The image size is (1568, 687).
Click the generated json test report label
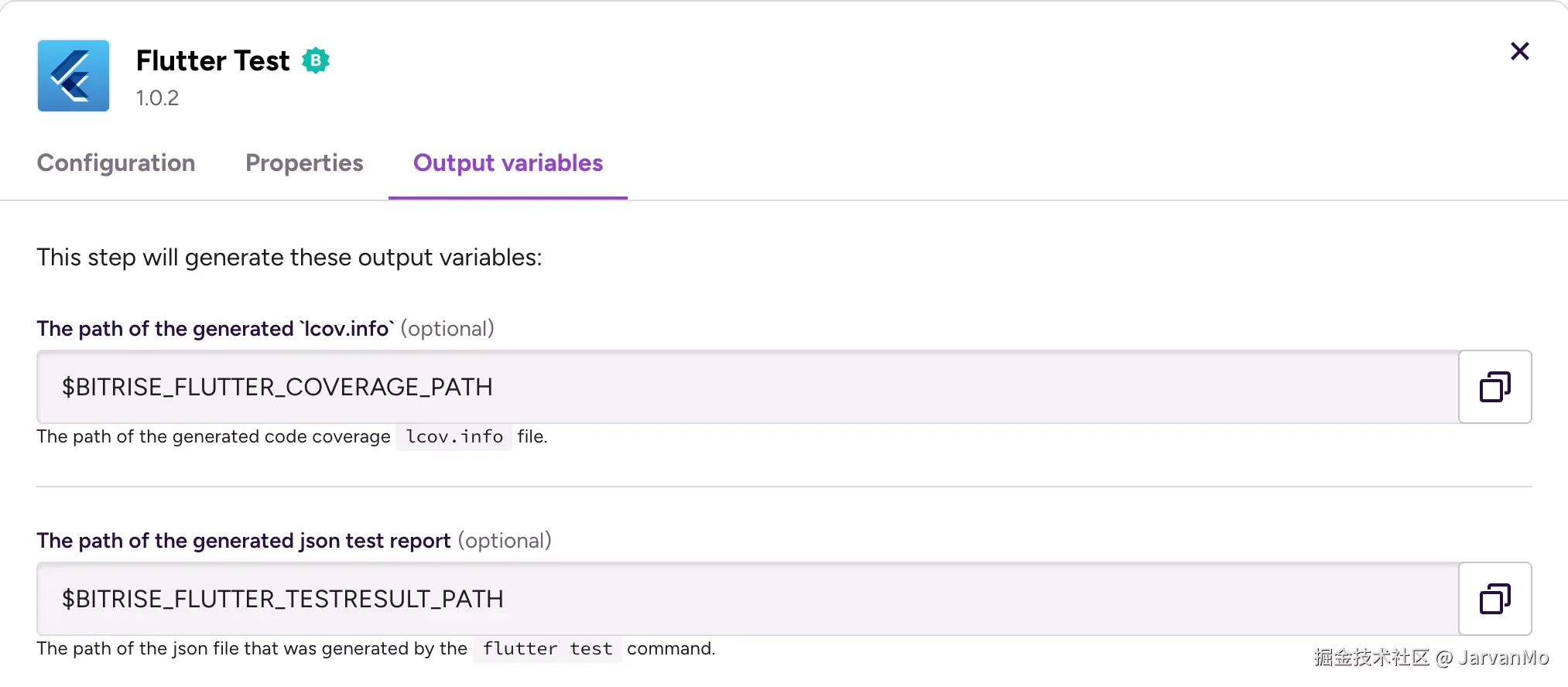click(243, 541)
